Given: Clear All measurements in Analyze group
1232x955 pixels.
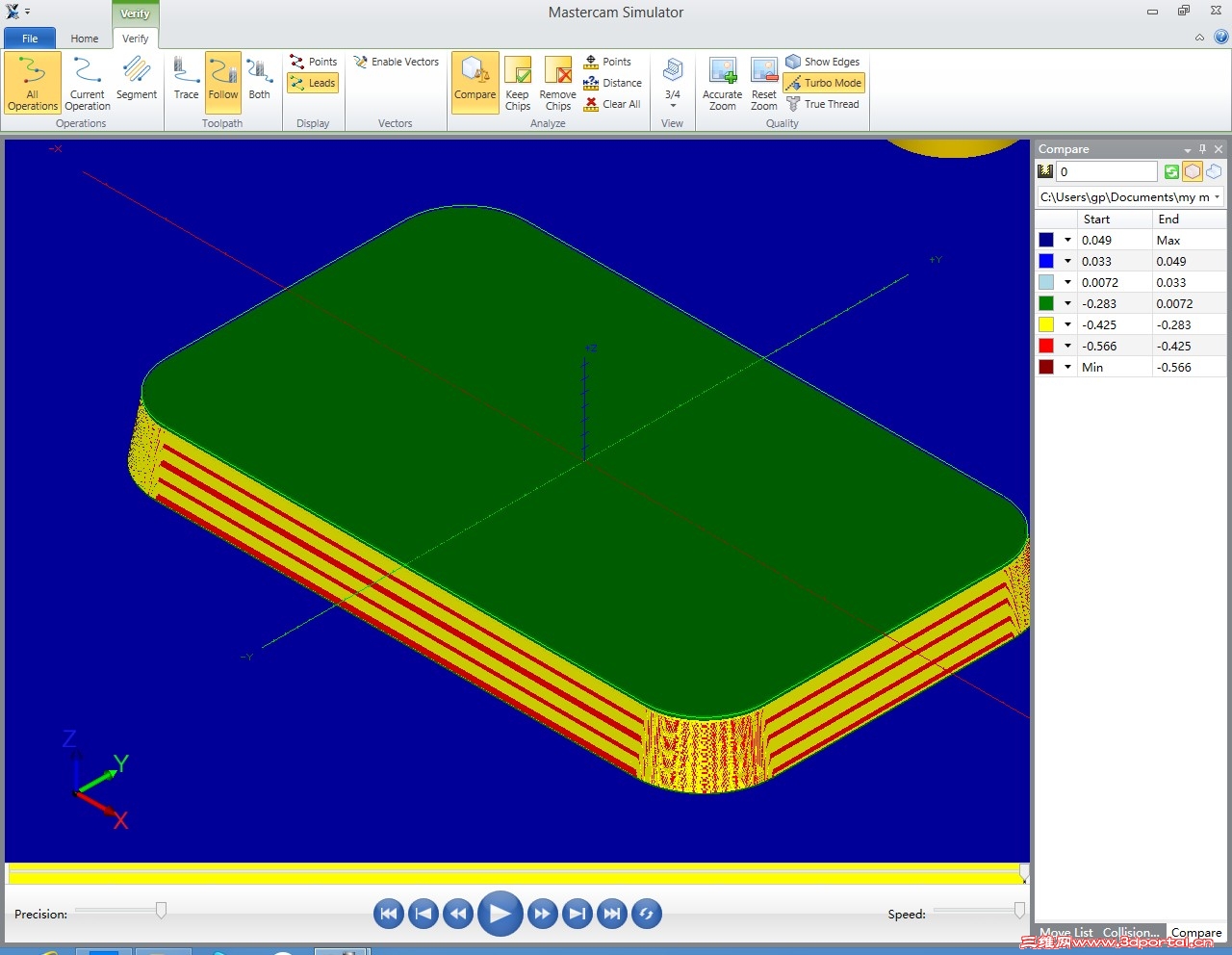Looking at the screenshot, I should [x=612, y=104].
